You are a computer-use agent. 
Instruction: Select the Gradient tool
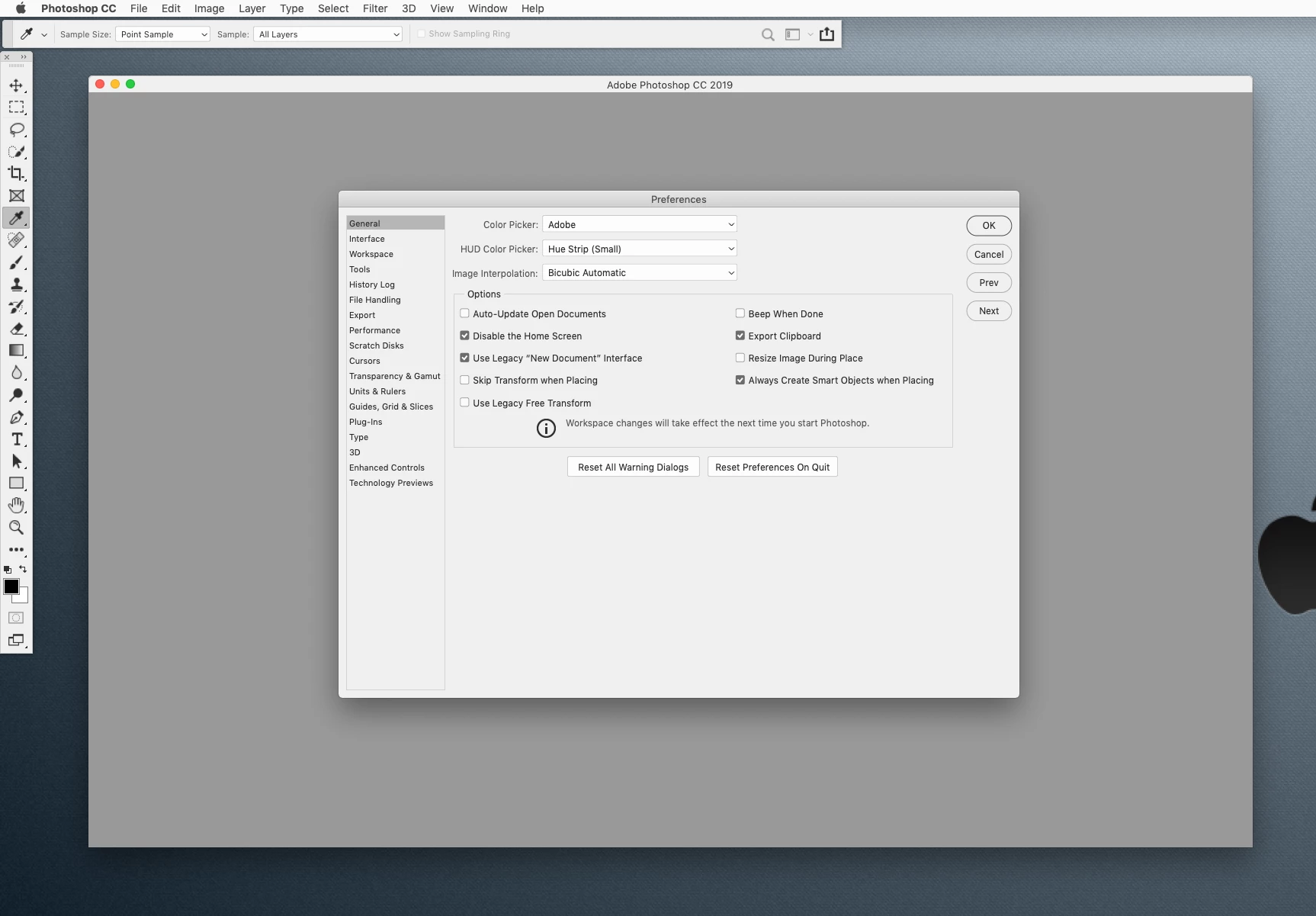click(16, 351)
